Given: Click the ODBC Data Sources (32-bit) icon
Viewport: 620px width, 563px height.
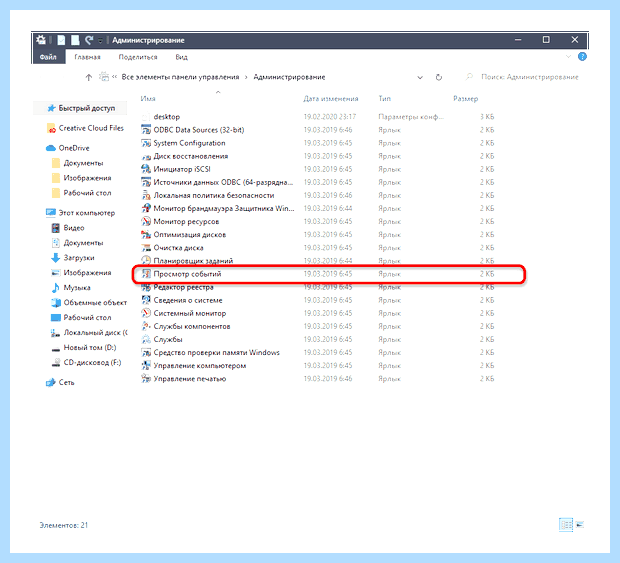Looking at the screenshot, I should pyautogui.click(x=146, y=130).
